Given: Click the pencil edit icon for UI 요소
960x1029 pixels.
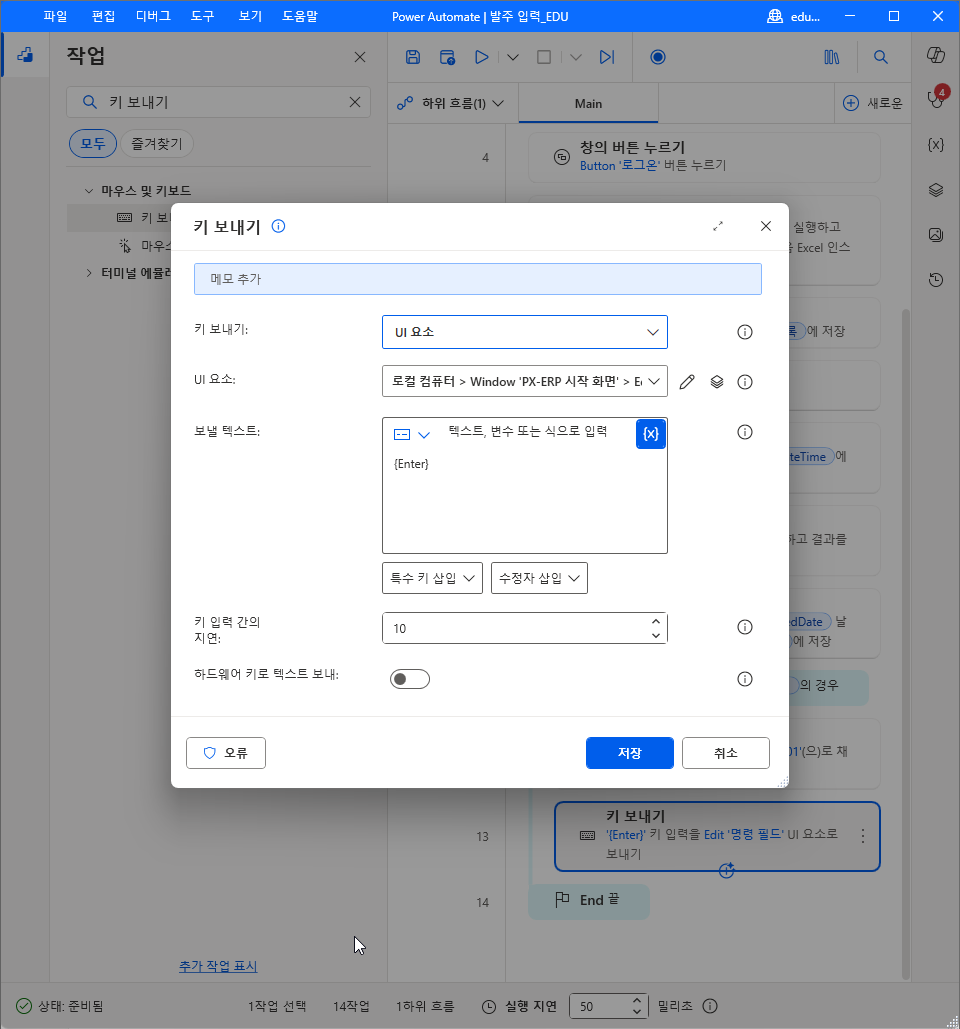Looking at the screenshot, I should 687,382.
